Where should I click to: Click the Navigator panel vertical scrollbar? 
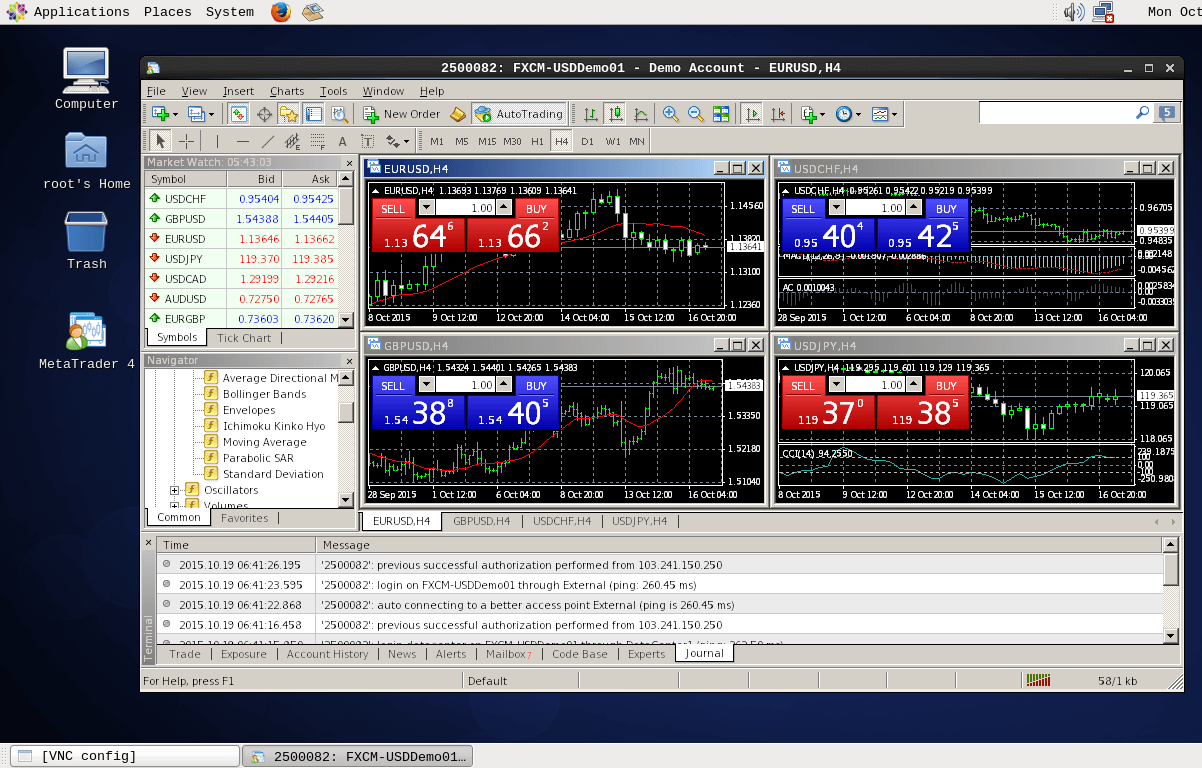click(346, 438)
